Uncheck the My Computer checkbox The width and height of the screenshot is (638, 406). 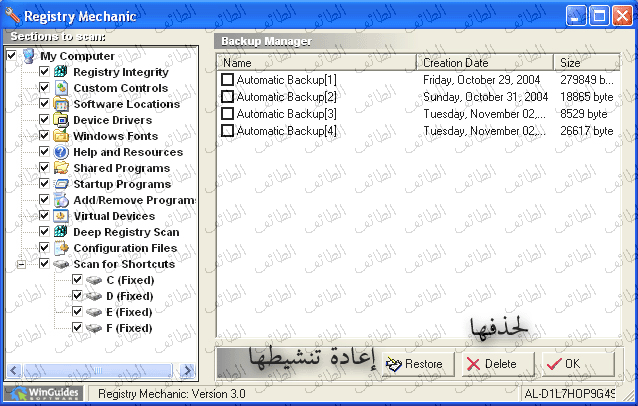coord(11,55)
